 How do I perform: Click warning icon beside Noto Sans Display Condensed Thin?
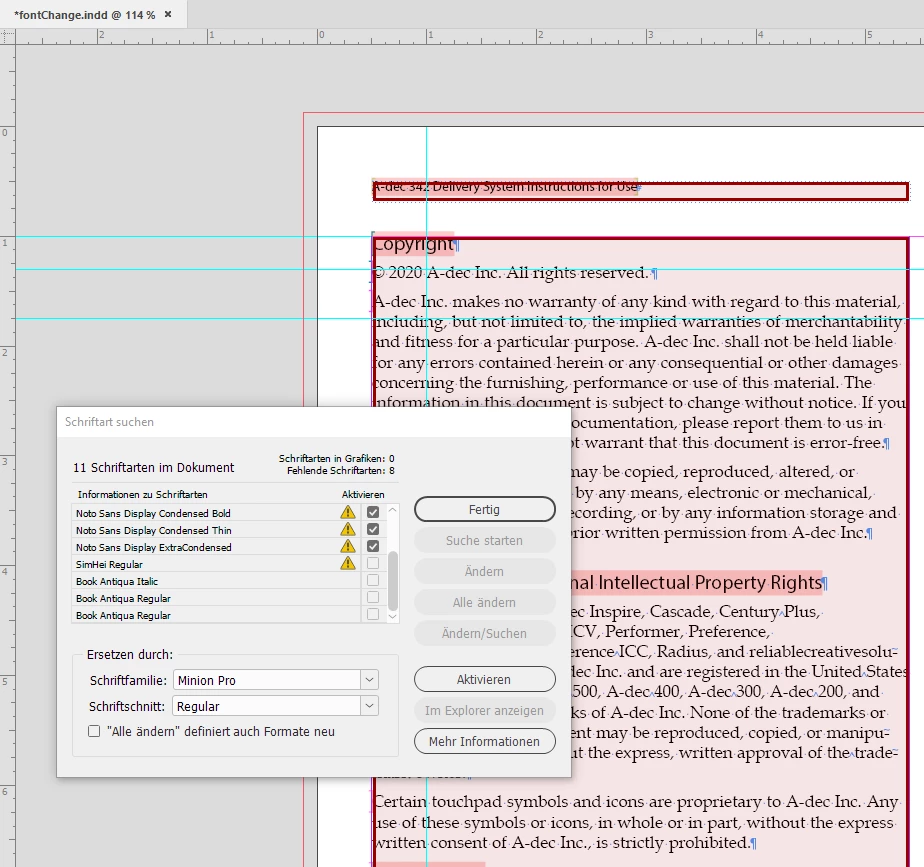coord(348,529)
